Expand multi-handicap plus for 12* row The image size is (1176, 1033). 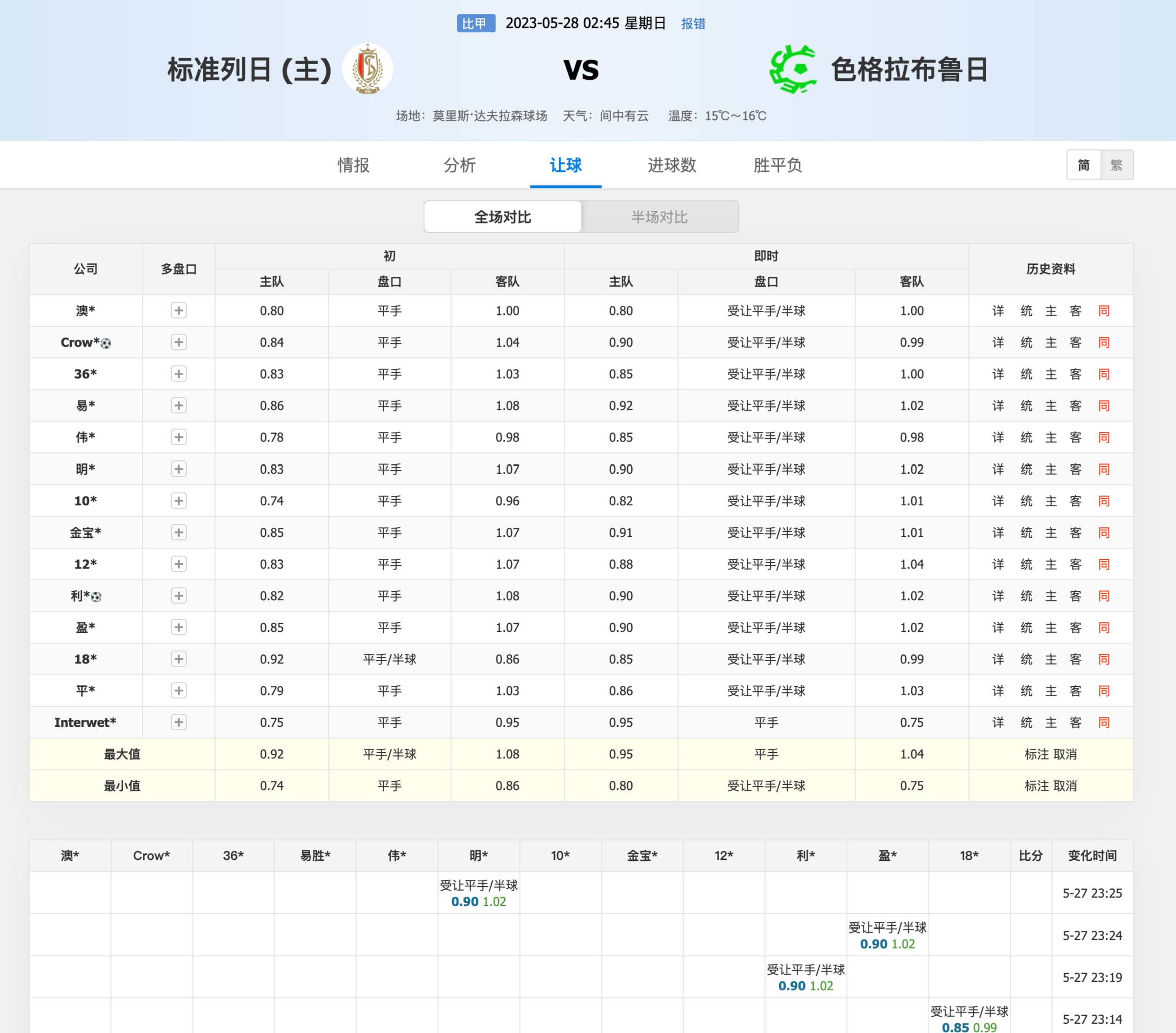179,564
